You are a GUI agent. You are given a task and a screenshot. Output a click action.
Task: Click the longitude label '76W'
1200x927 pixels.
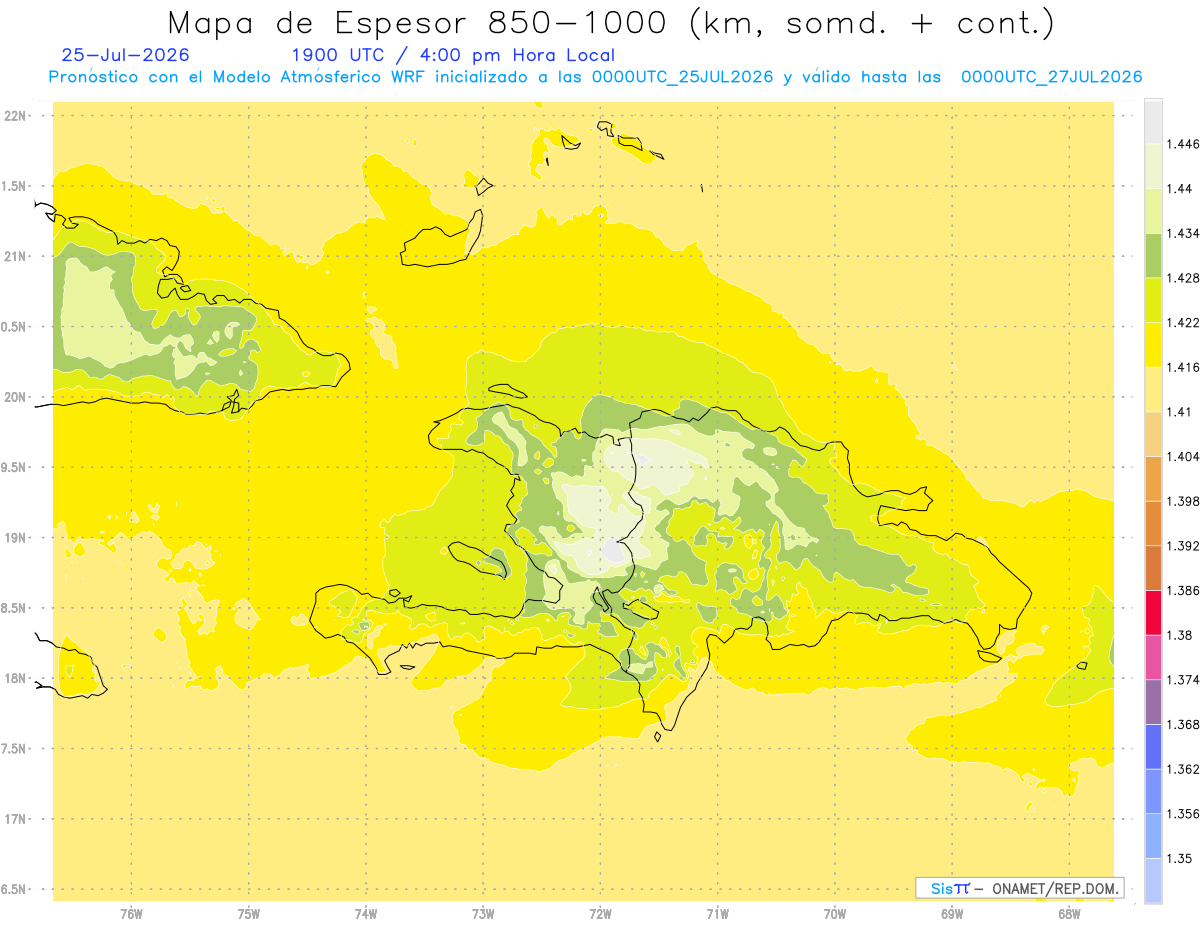[x=131, y=914]
